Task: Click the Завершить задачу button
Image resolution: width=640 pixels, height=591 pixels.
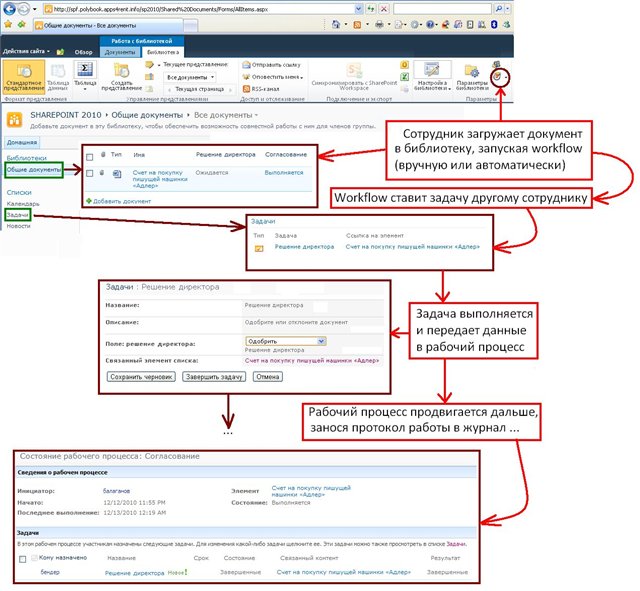Action: coord(213,377)
